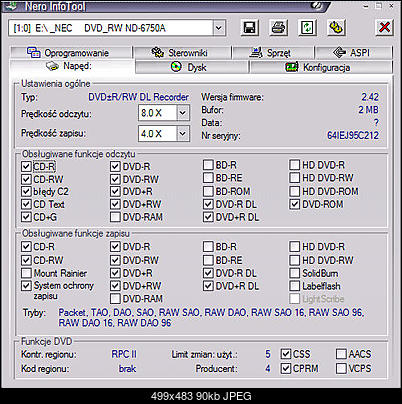Toggle the DVD-ROM read checkbox

295,204
